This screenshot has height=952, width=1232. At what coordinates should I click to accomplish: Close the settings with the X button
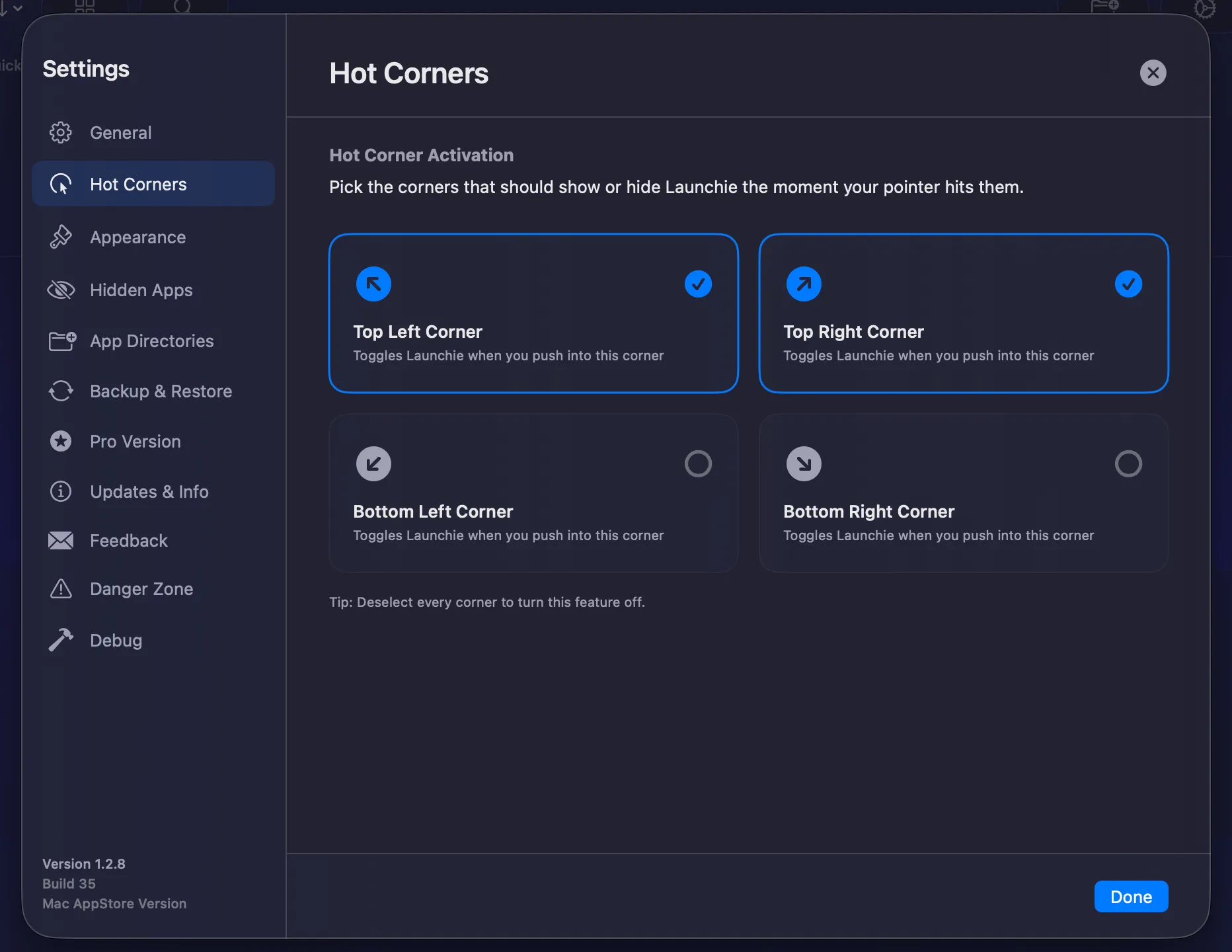[x=1153, y=73]
